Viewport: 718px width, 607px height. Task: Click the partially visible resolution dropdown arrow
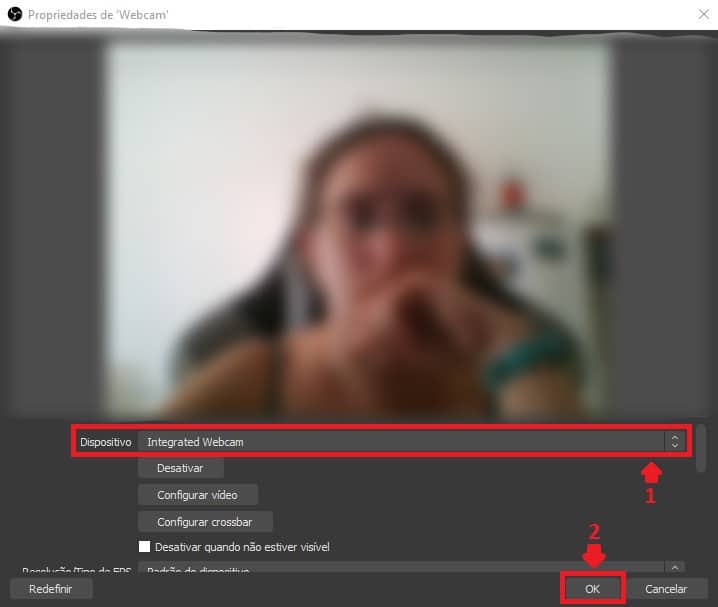coord(674,568)
